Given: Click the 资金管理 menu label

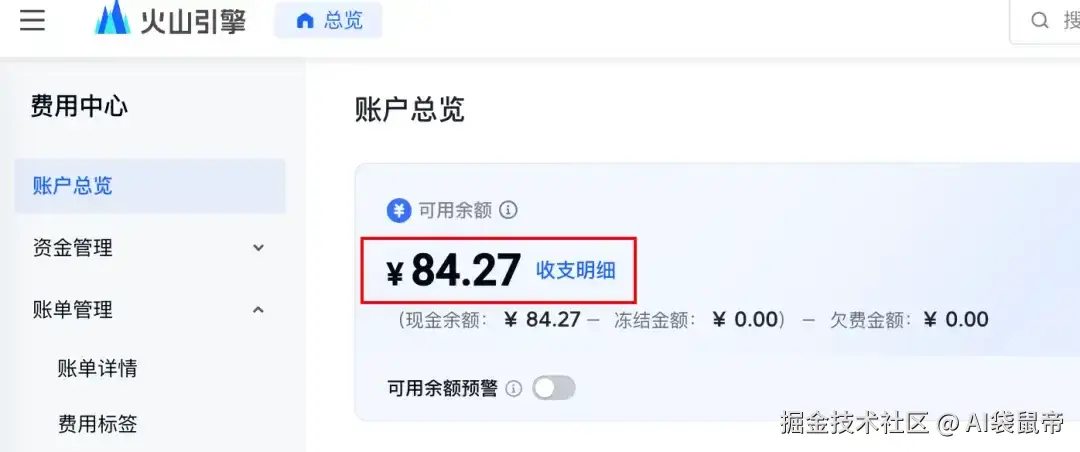Looking at the screenshot, I should (x=72, y=247).
